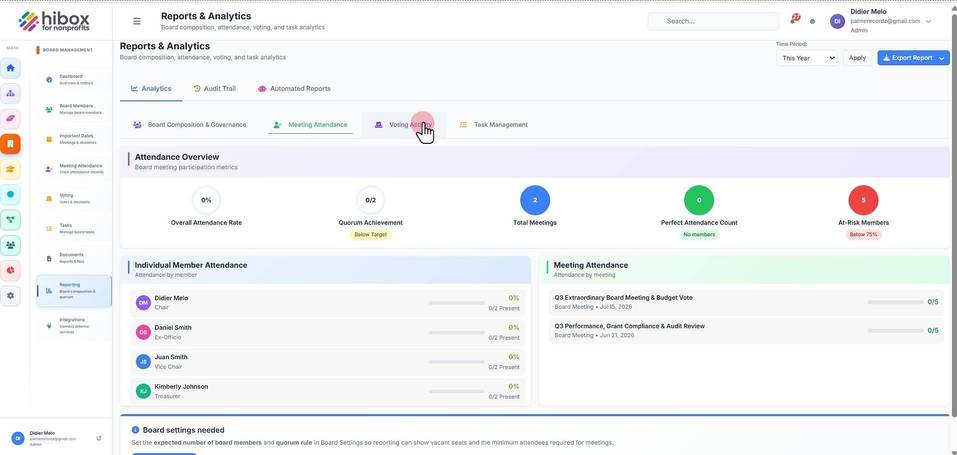This screenshot has width=957, height=455.
Task: Open Board Members in sidebar
Action: coord(73,109)
